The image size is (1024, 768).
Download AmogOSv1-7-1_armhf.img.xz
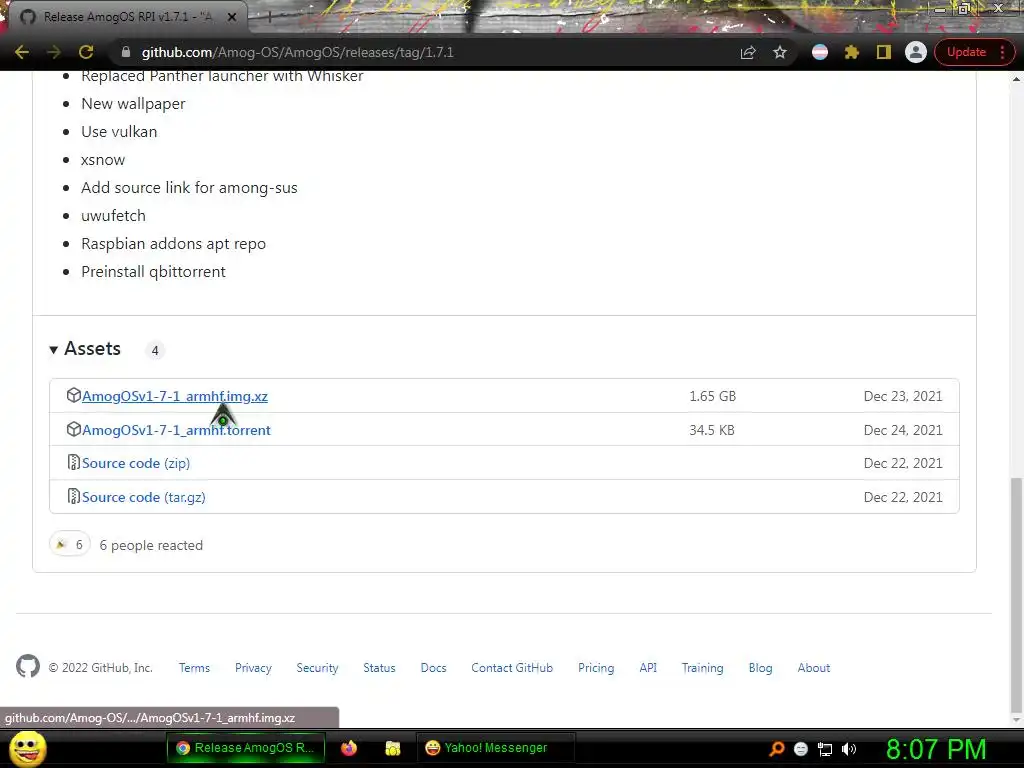coord(174,396)
